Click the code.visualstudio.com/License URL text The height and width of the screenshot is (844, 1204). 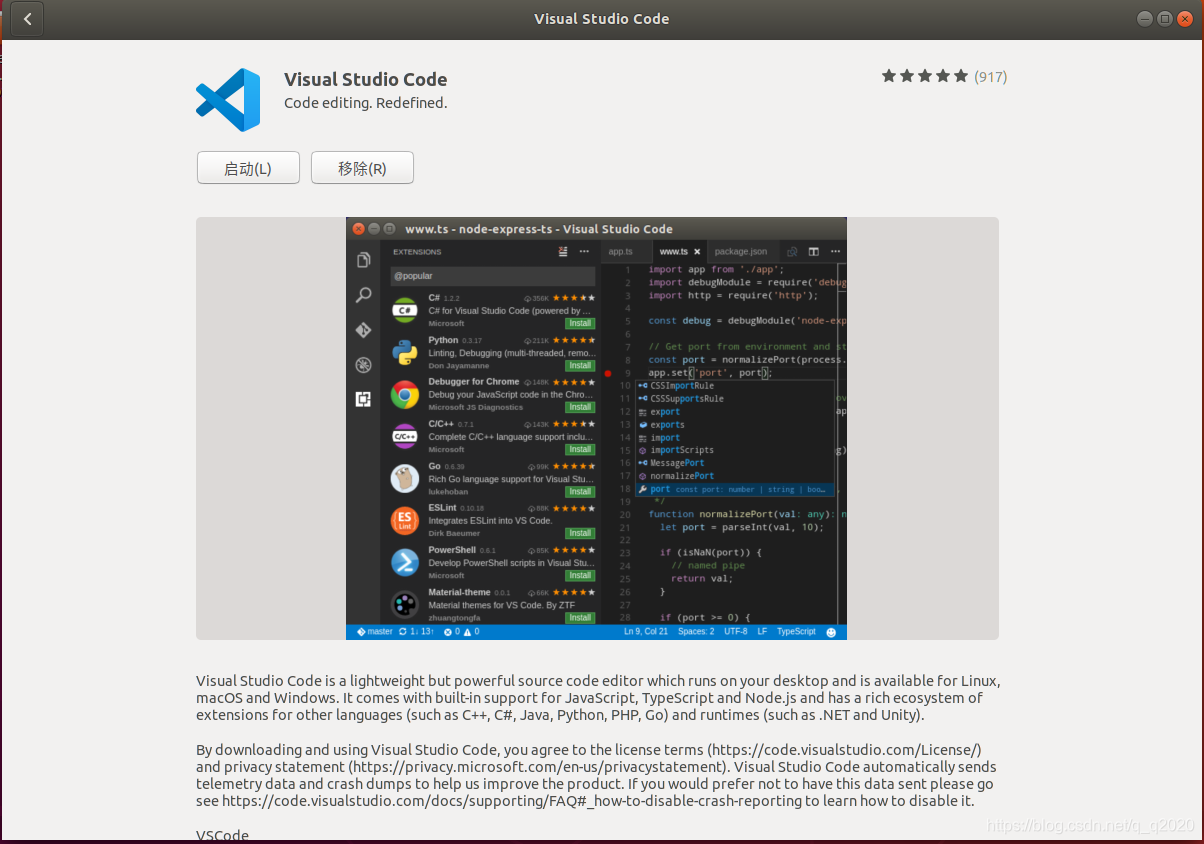click(845, 750)
